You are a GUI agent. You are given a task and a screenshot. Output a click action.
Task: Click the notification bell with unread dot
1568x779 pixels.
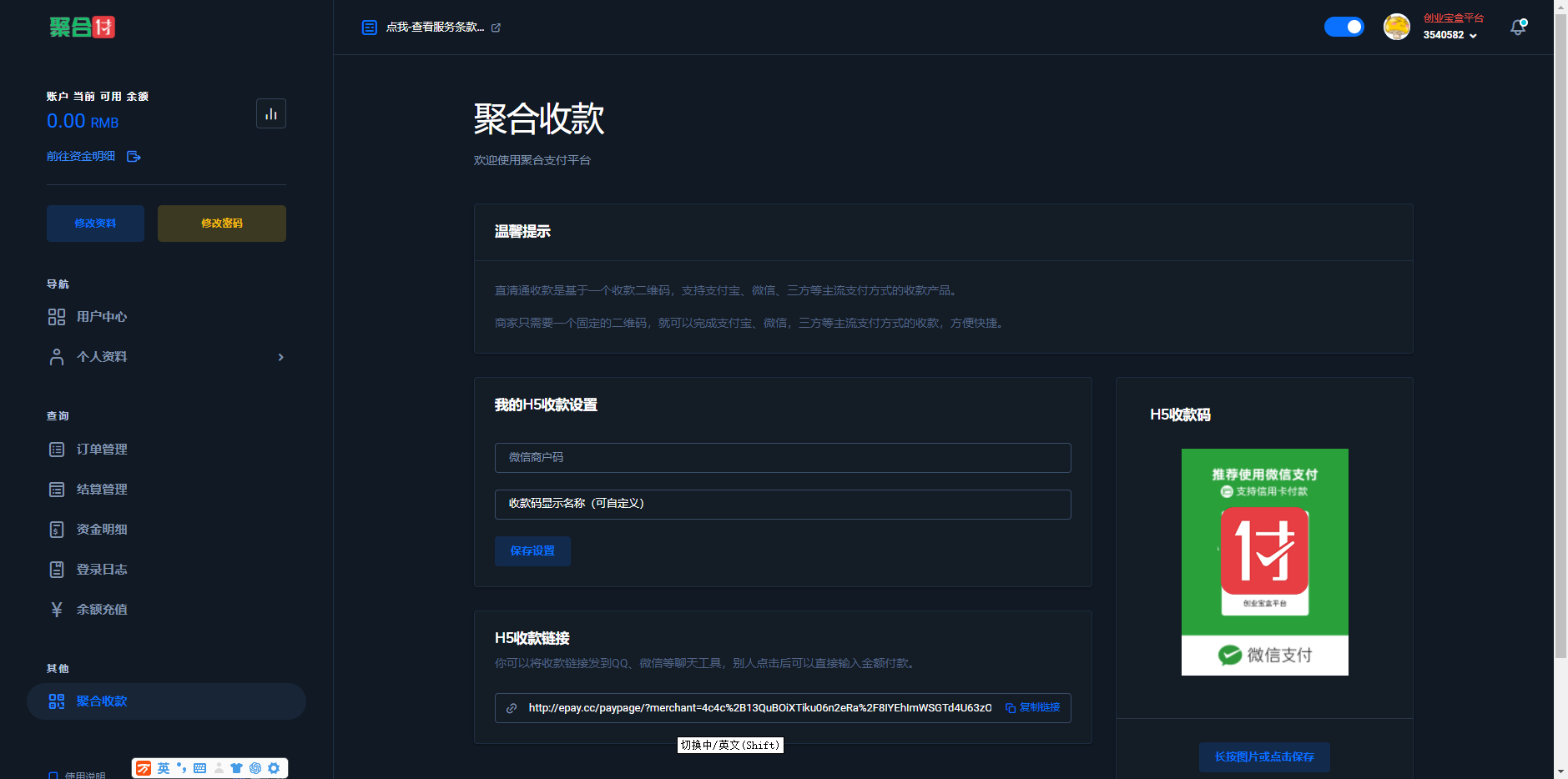click(1518, 27)
